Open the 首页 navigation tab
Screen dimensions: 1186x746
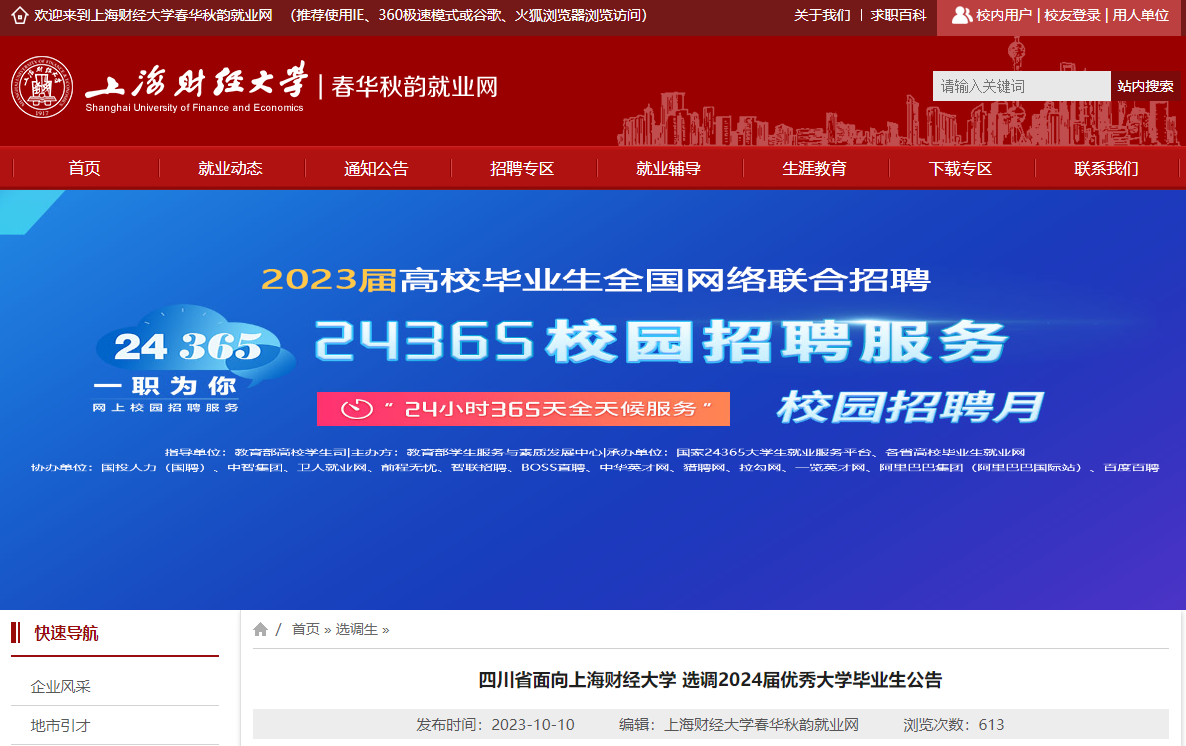pyautogui.click(x=84, y=168)
